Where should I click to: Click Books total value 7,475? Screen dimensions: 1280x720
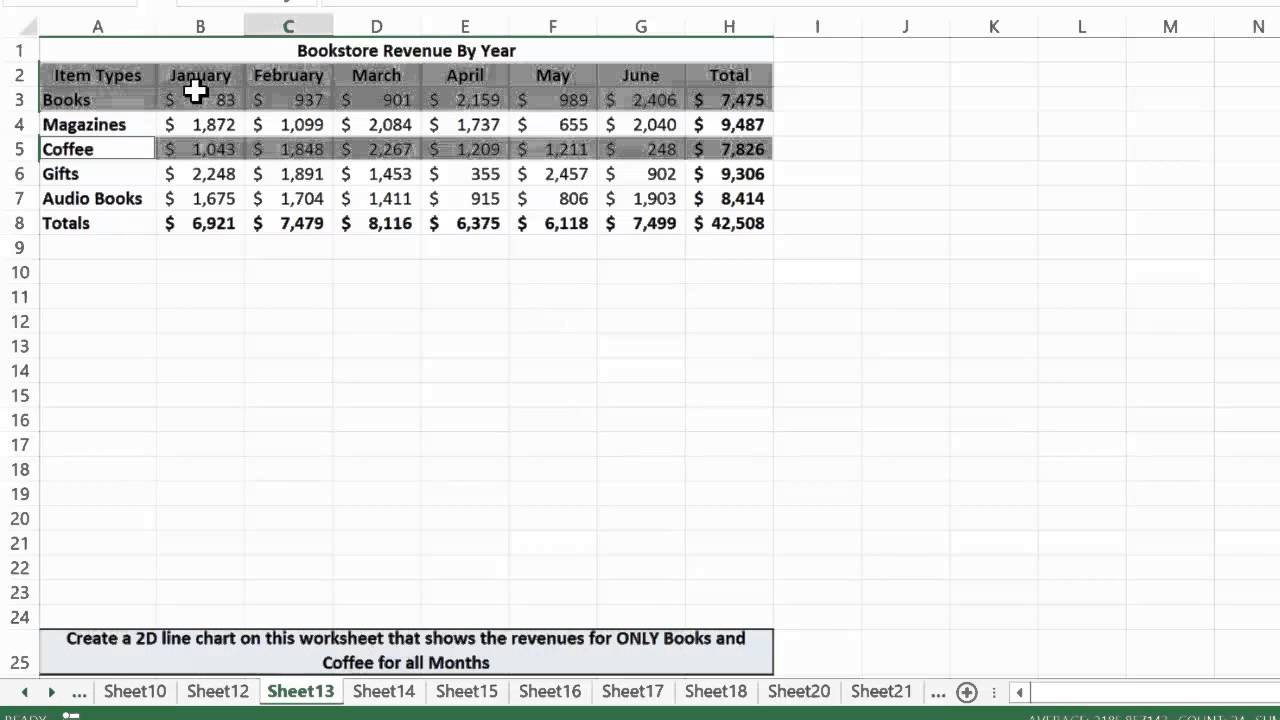point(729,100)
